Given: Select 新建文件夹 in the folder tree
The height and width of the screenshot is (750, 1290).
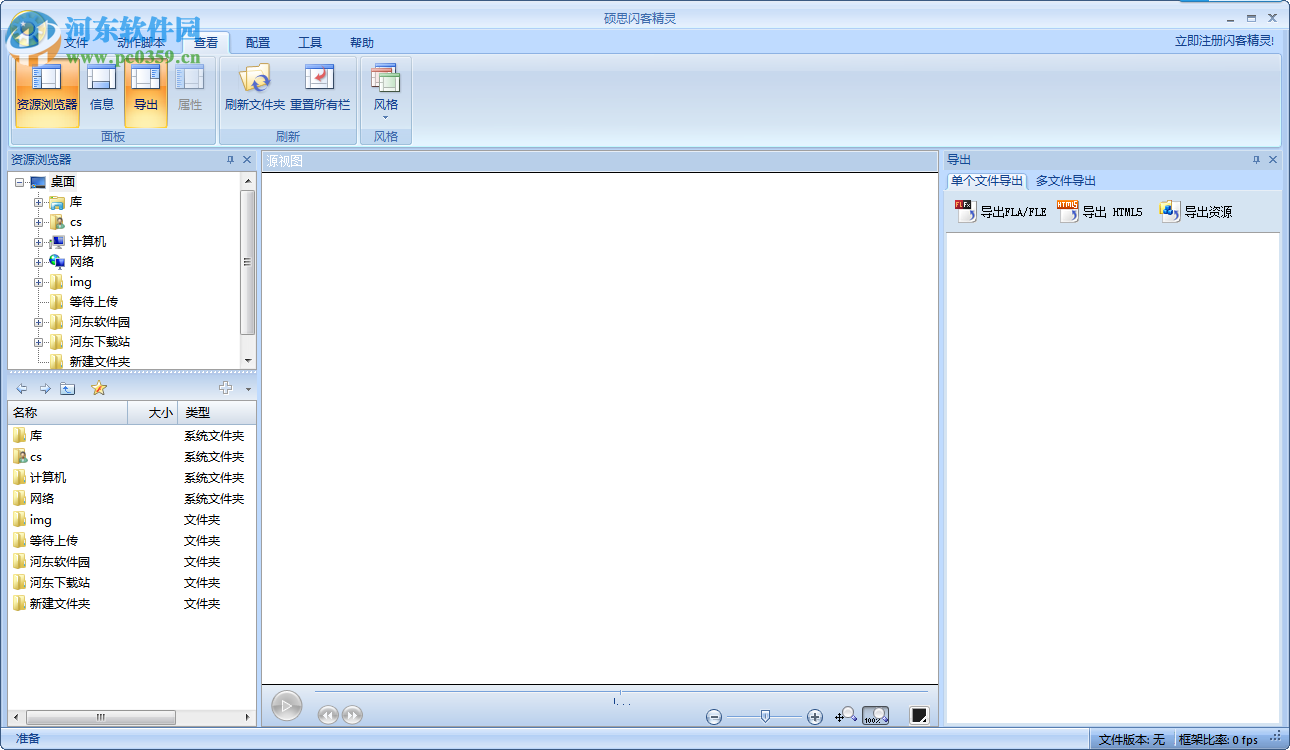Looking at the screenshot, I should tap(100, 361).
